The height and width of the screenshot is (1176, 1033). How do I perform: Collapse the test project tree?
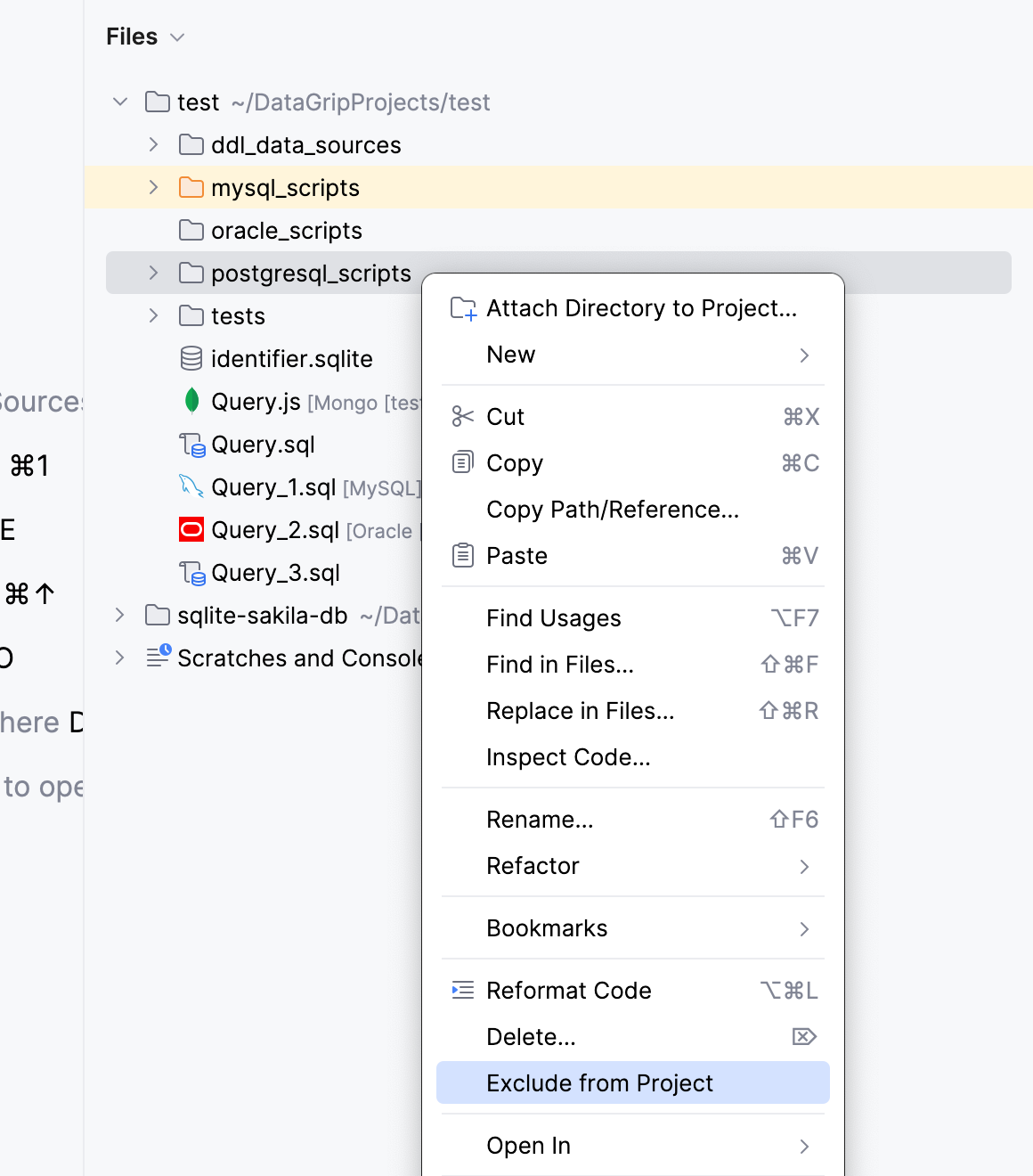[x=119, y=102]
